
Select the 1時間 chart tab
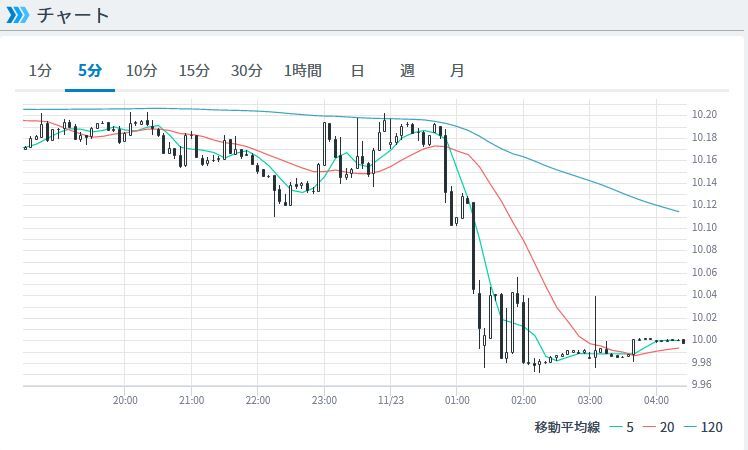tap(303, 71)
